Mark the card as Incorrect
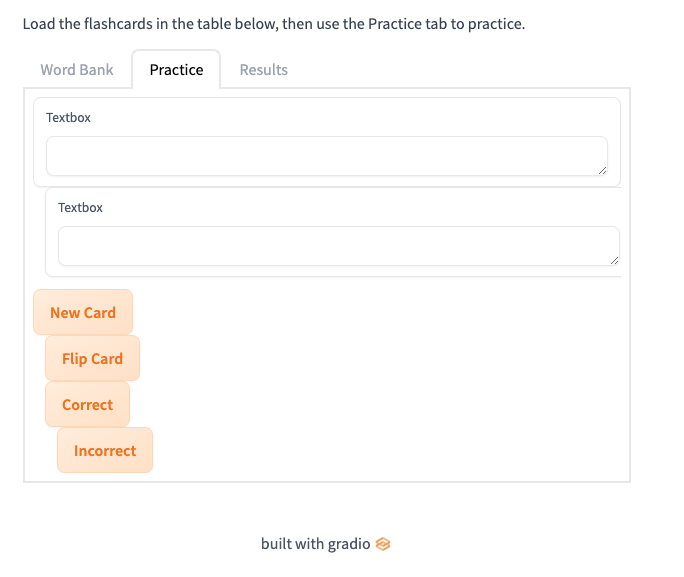This screenshot has width=684, height=577. point(105,450)
